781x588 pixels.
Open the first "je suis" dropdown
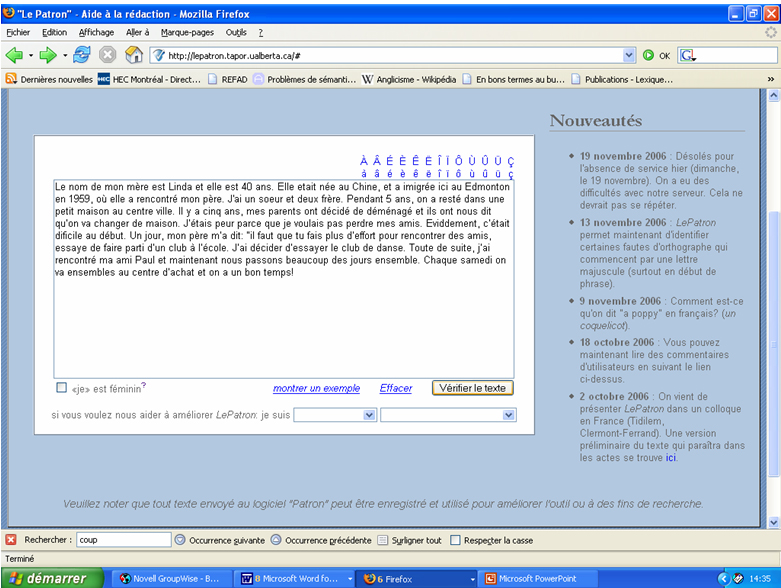335,415
